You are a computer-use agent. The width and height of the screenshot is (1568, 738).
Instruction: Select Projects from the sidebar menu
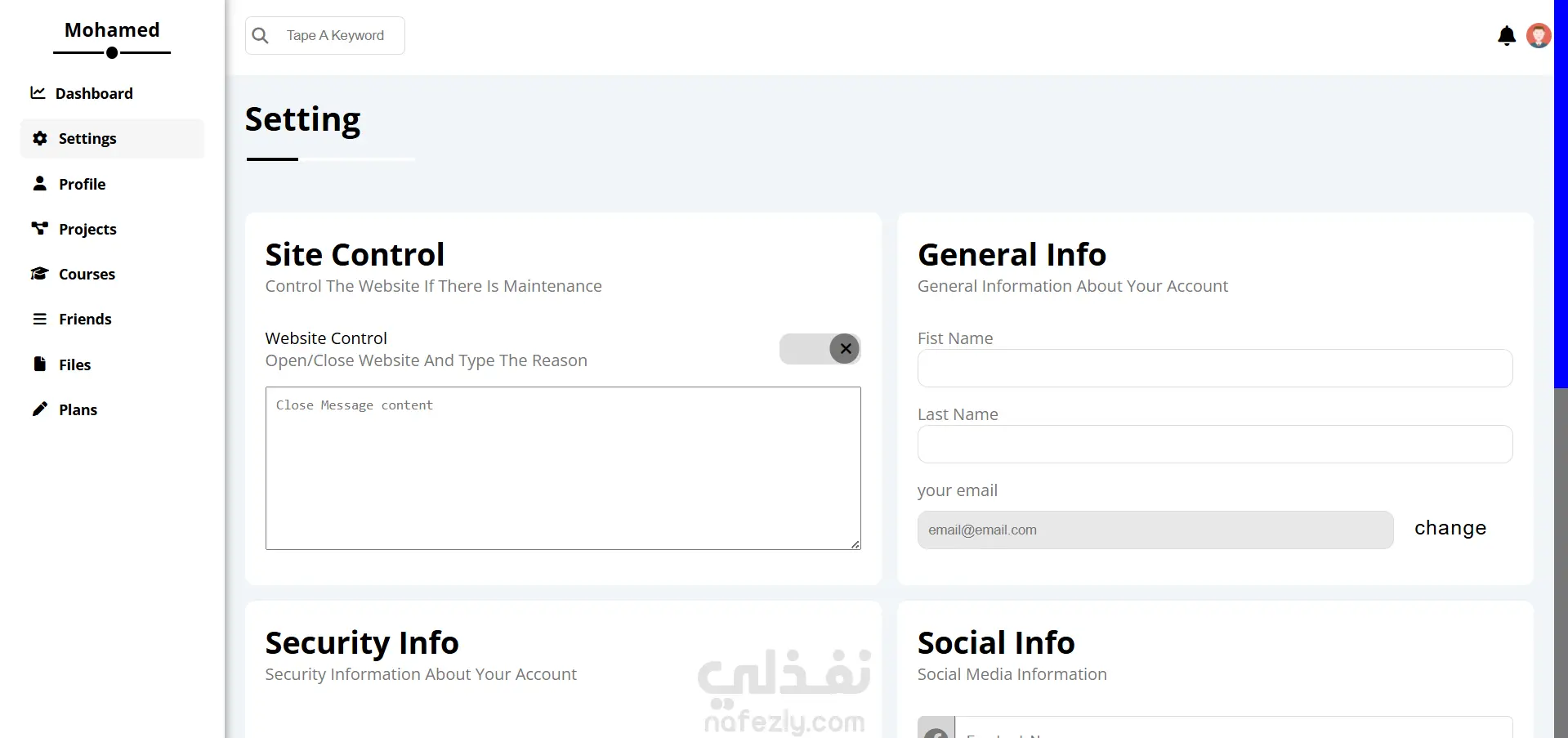(x=87, y=230)
